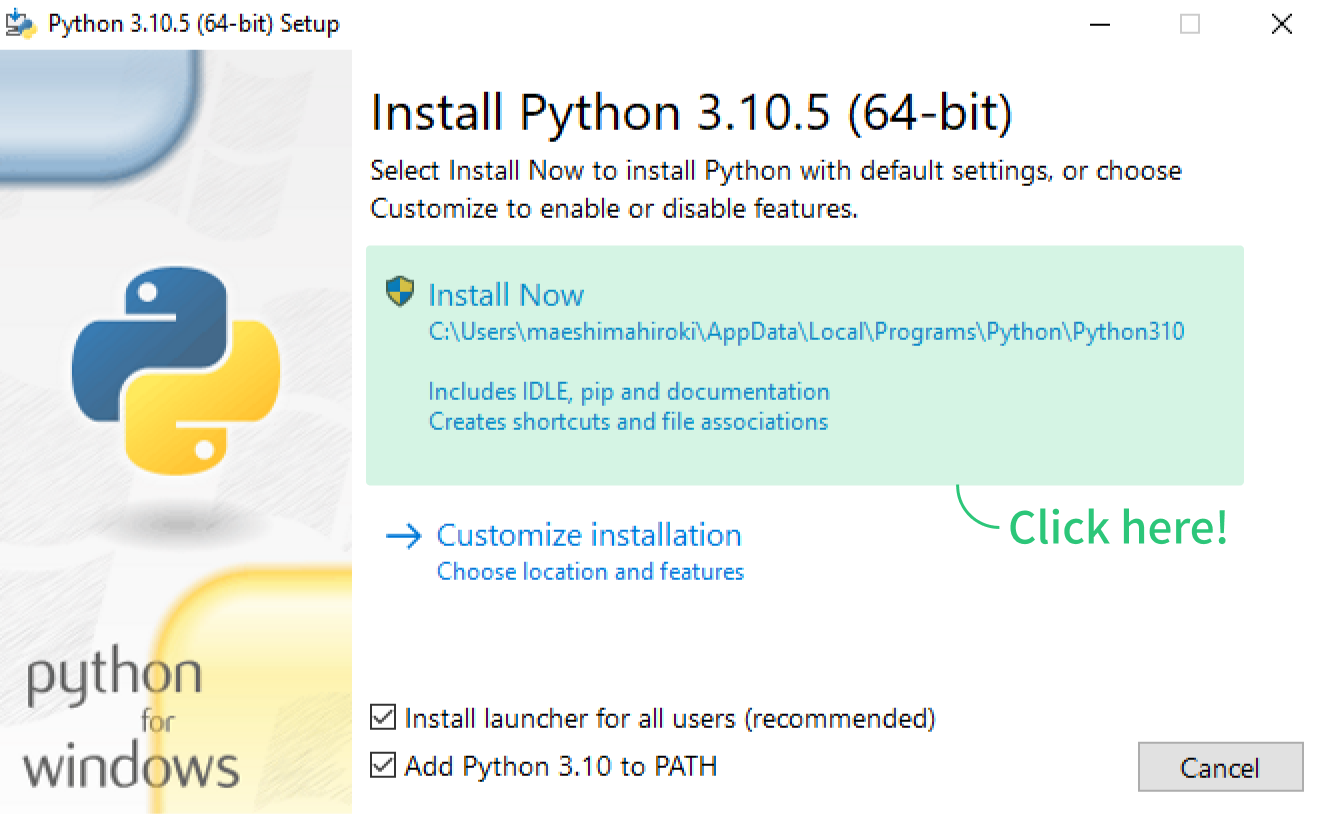The image size is (1328, 815).
Task: Click the Python logo in the left panel
Action: (x=176, y=370)
